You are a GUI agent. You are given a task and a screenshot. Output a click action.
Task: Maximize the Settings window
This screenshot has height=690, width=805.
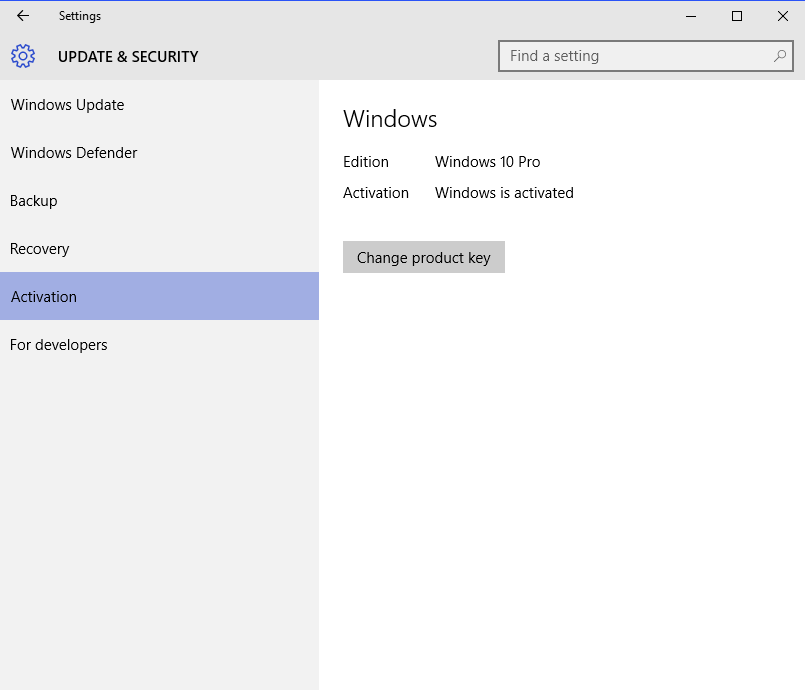pyautogui.click(x=737, y=16)
